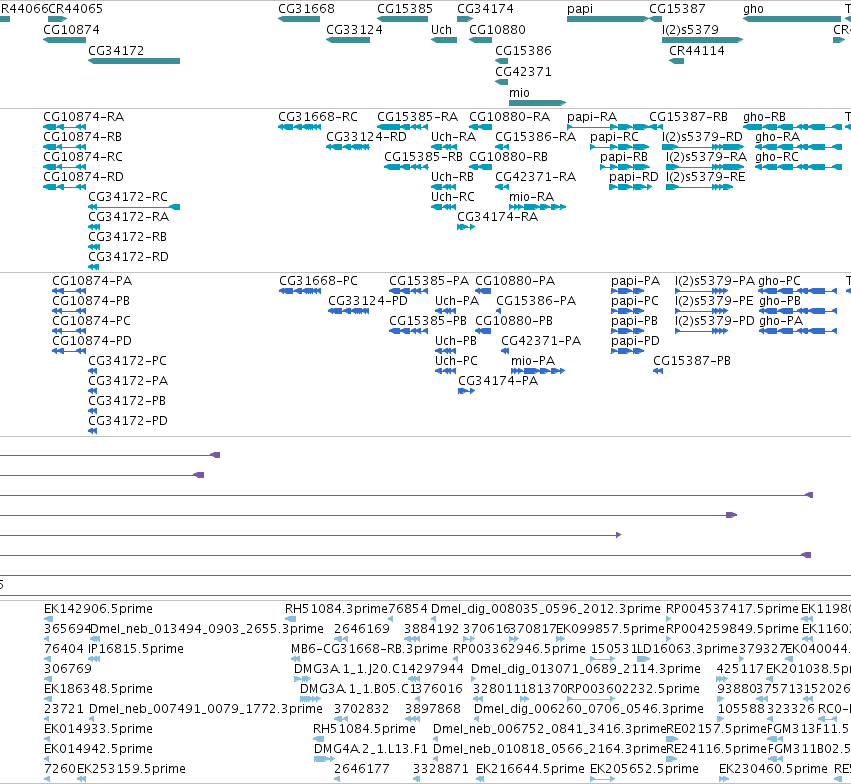Select the CG15387 gene label
851x784 pixels.
point(677,9)
